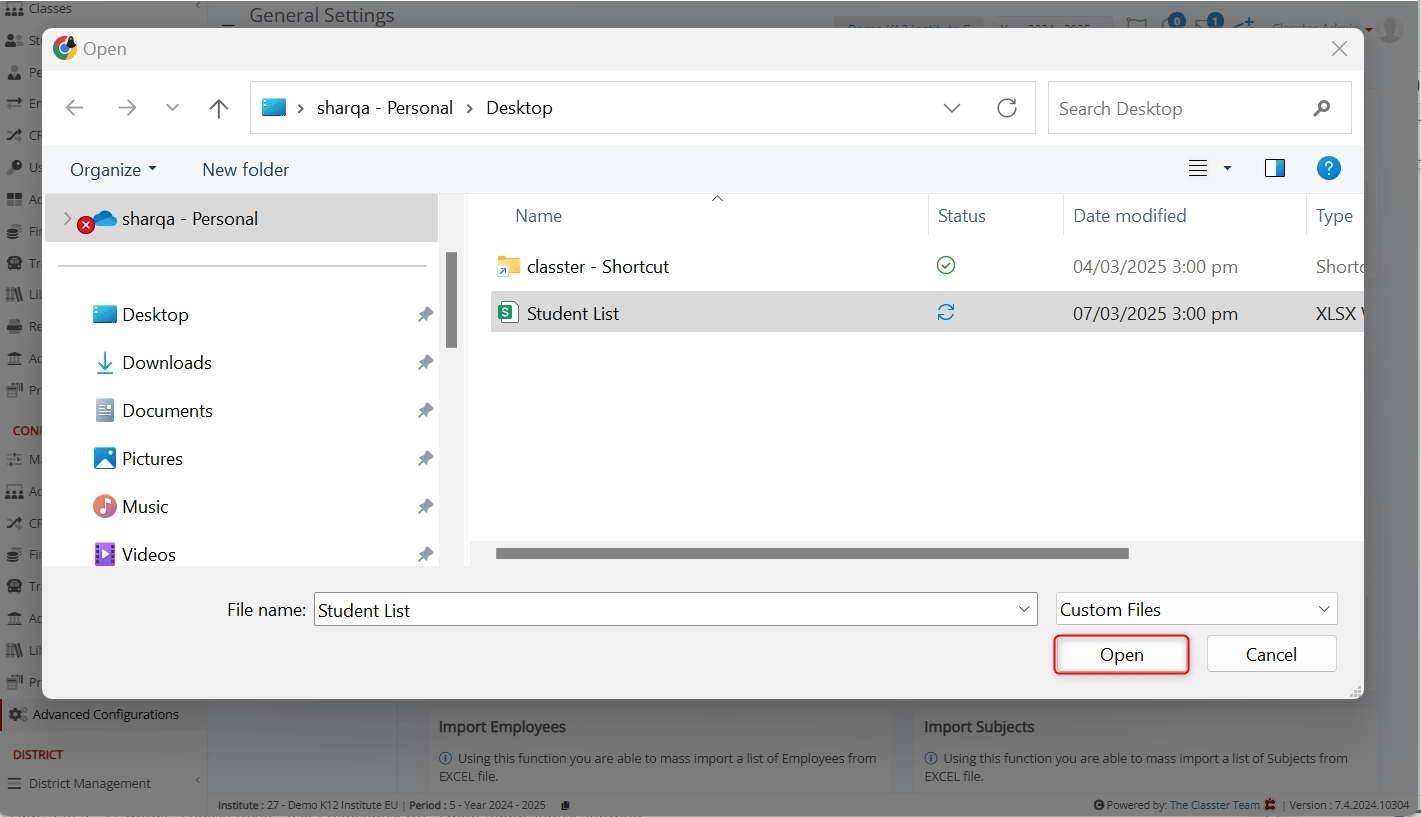Click the pin icon beside Downloads
Viewport: 1421px width, 817px height.
point(425,363)
